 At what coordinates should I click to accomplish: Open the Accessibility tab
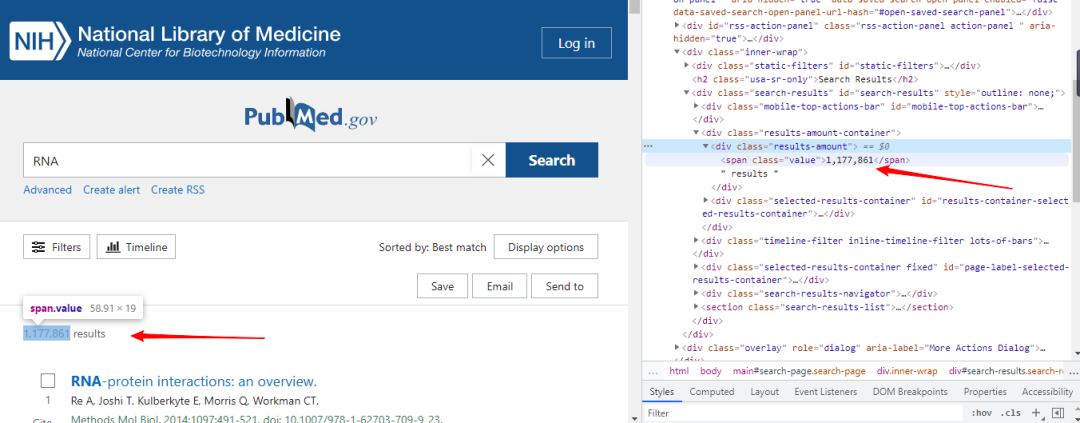[1046, 391]
